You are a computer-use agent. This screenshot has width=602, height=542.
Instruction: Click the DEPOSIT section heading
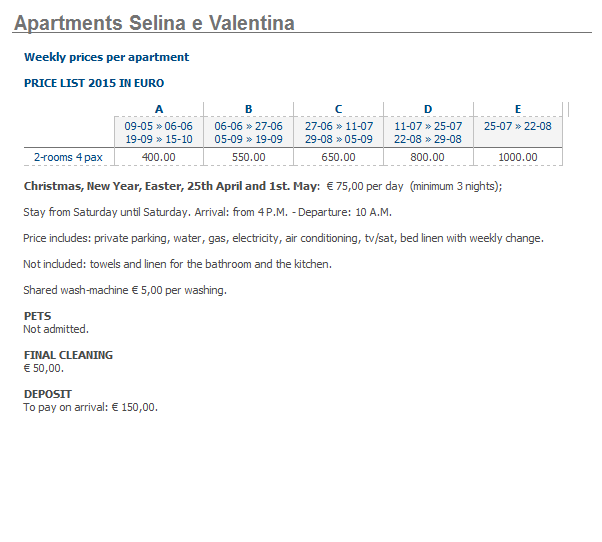coord(48,394)
